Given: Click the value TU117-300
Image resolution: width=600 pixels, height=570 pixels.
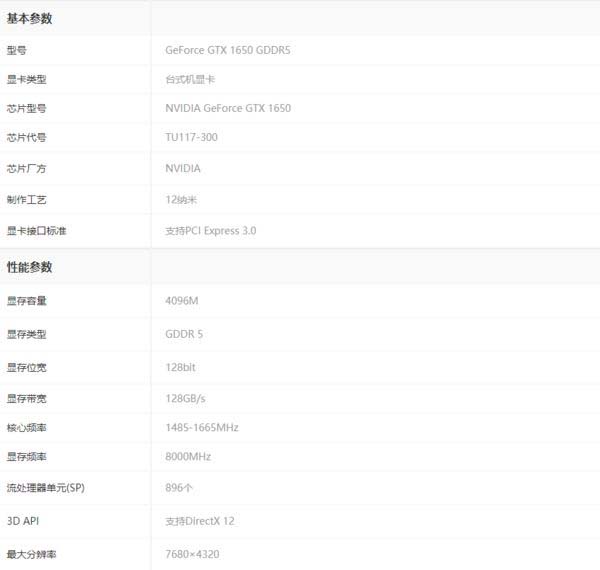Looking at the screenshot, I should click(x=191, y=137).
